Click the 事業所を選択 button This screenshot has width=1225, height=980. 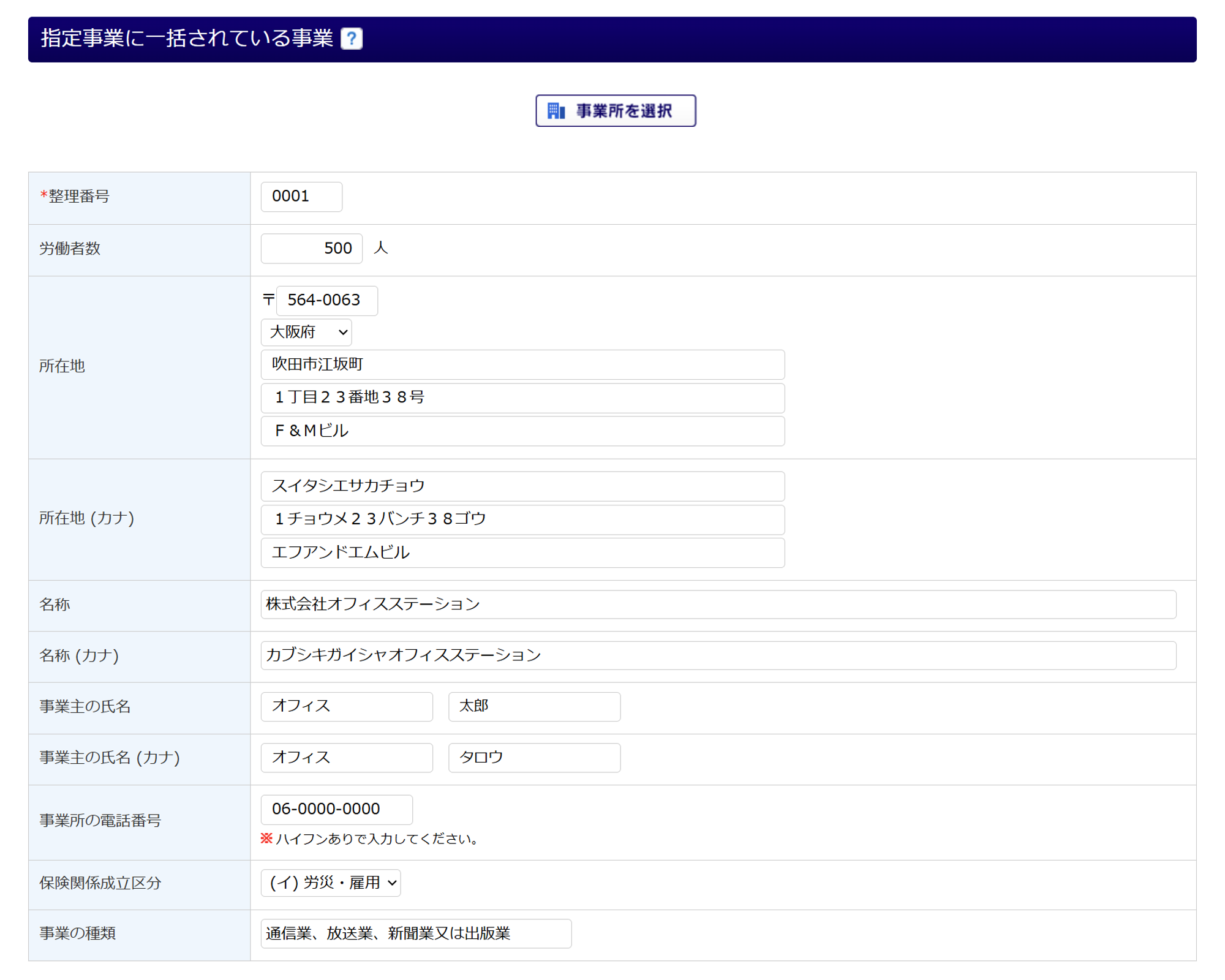615,111
